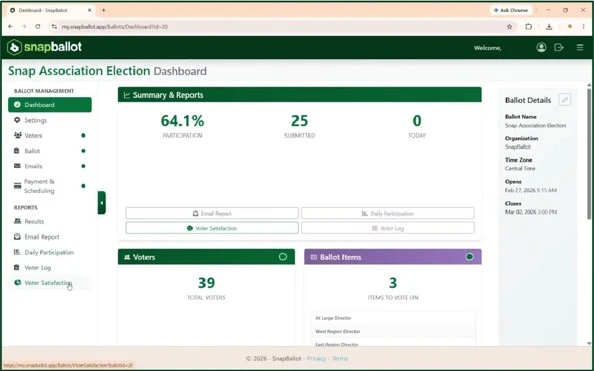Click the Chrome profile avatar dot
Screen dimensions: 594x371
tap(569, 27)
